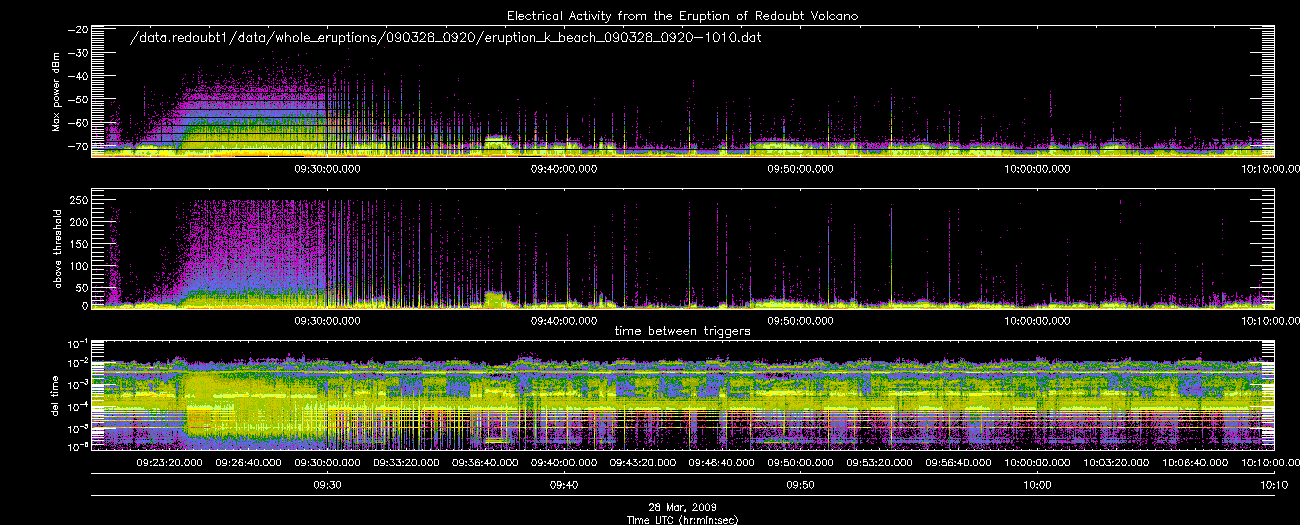Click the 09:23:20.000 time tick label

click(170, 463)
